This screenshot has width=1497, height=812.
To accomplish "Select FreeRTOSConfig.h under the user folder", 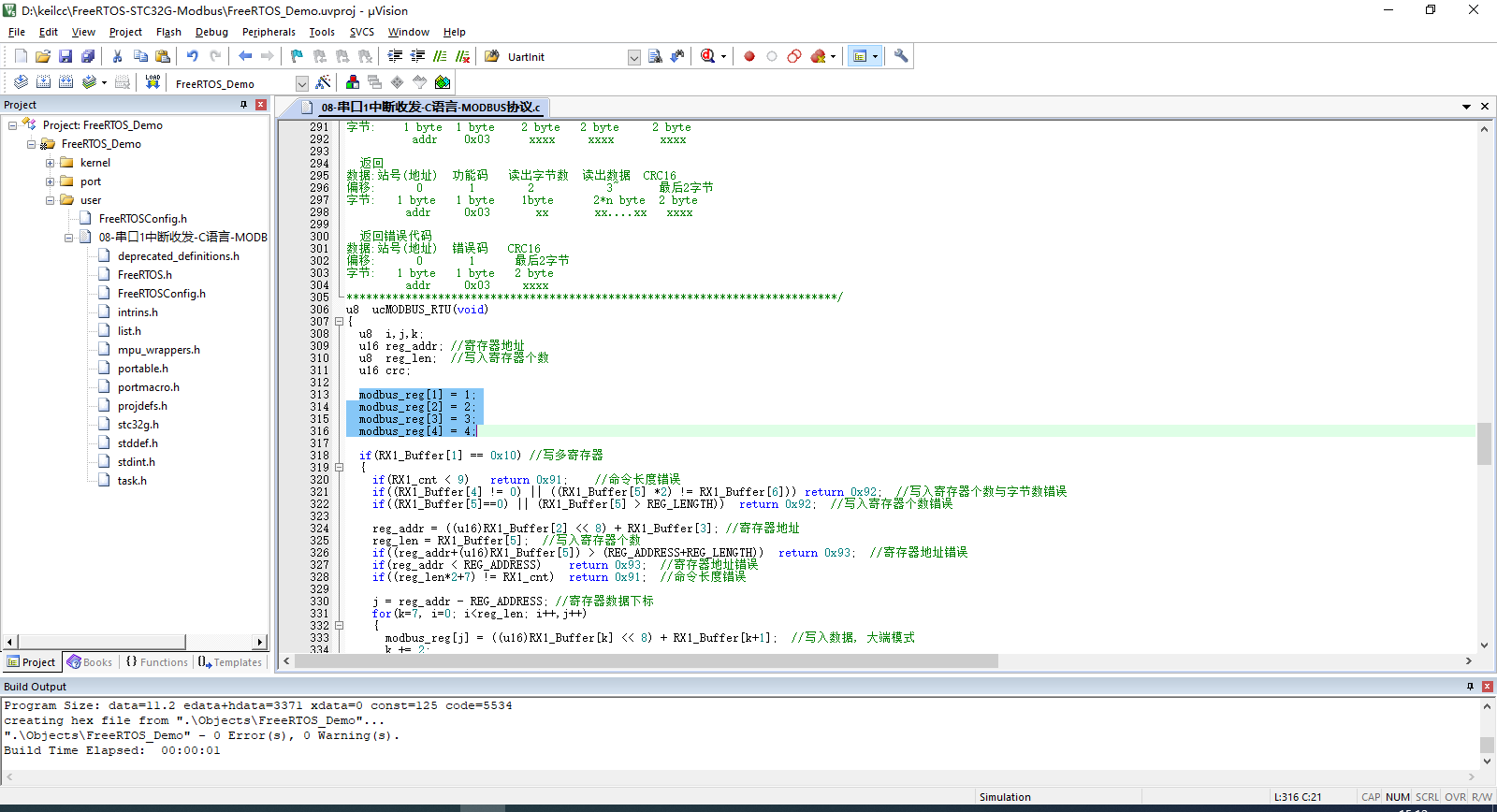I will [x=143, y=218].
